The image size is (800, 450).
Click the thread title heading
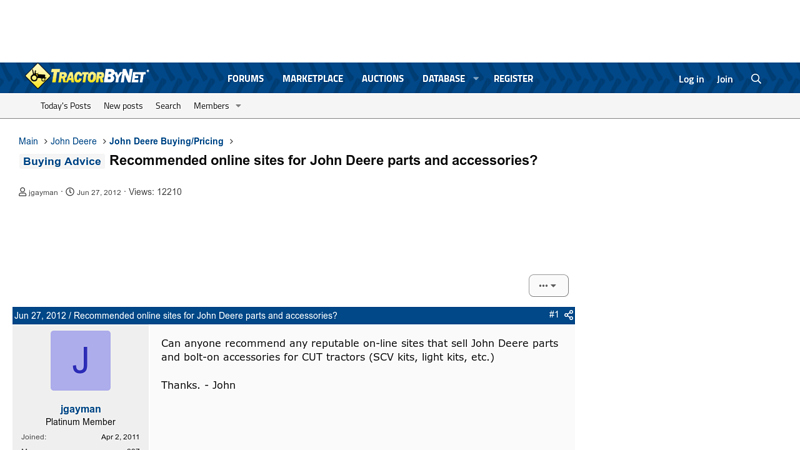(x=323, y=160)
